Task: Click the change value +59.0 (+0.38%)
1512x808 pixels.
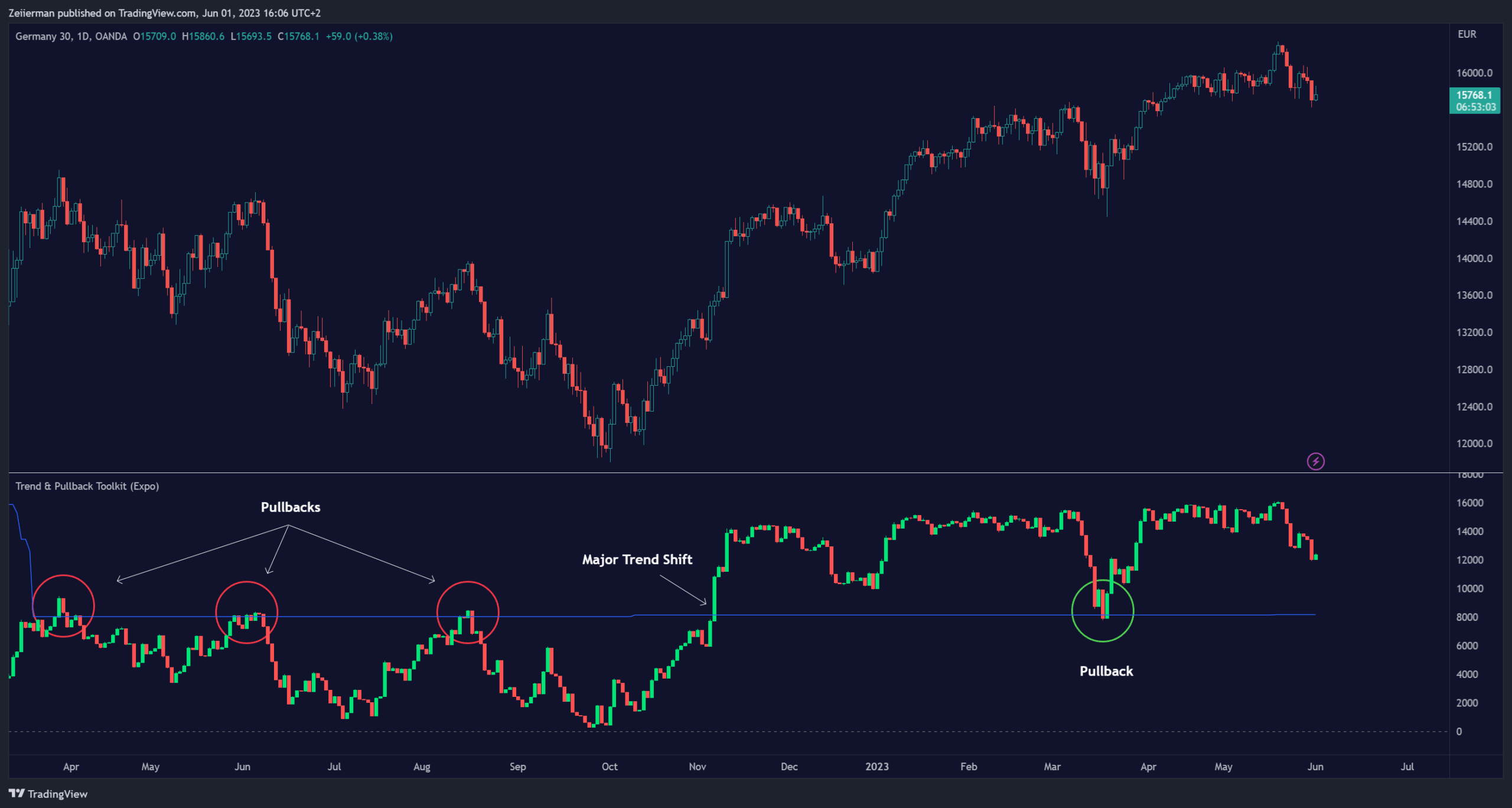Action: 359,37
